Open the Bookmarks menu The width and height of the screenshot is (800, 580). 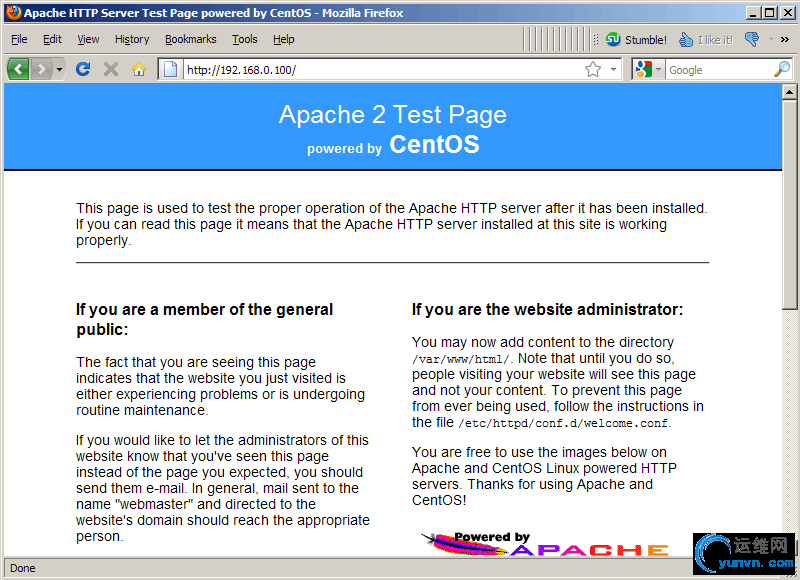190,39
